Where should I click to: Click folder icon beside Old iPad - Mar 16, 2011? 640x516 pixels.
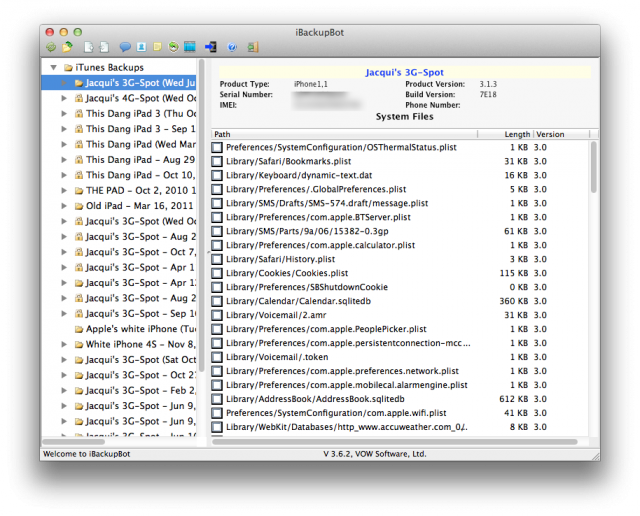pos(79,206)
